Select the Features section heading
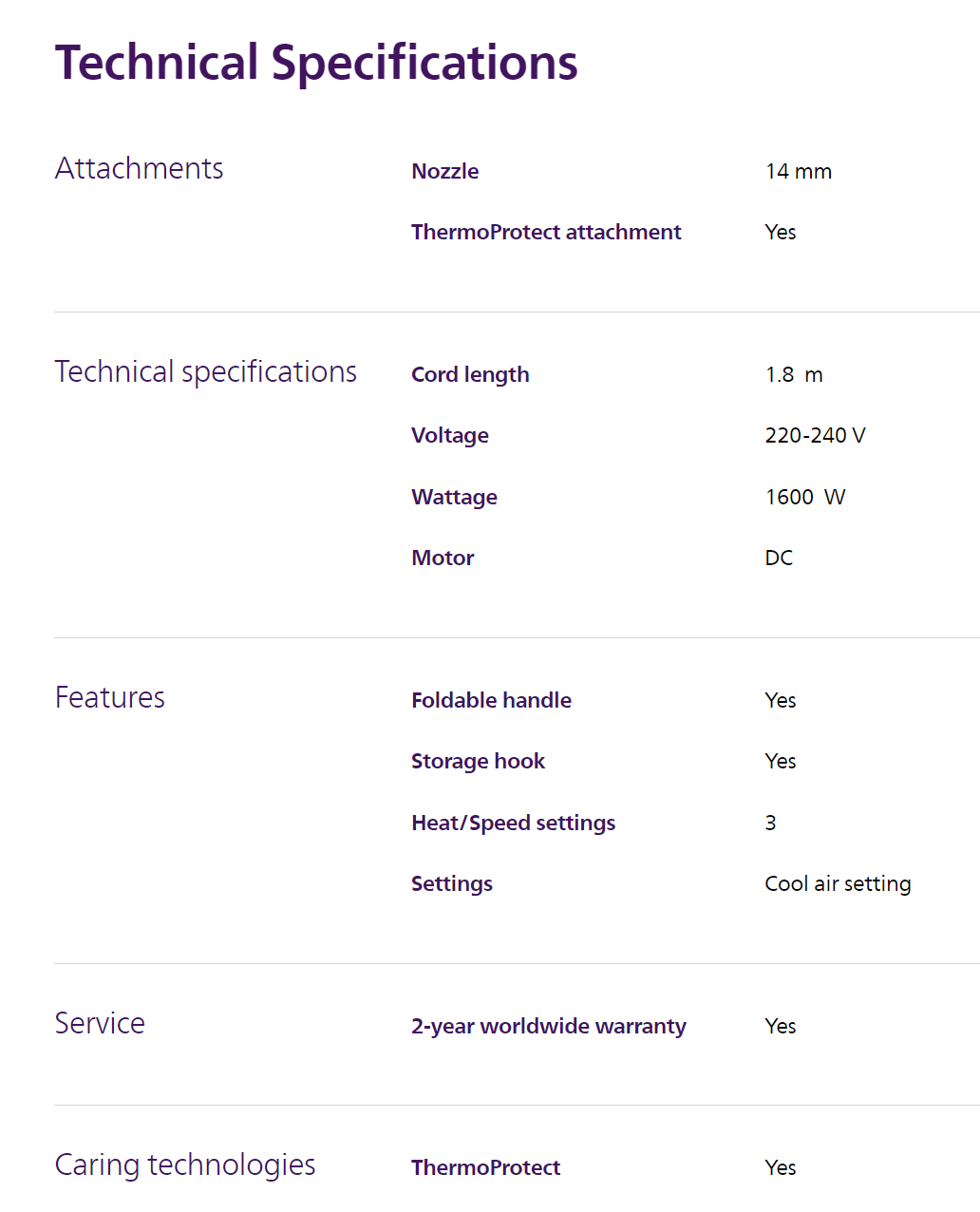This screenshot has width=980, height=1212. pyautogui.click(x=110, y=697)
